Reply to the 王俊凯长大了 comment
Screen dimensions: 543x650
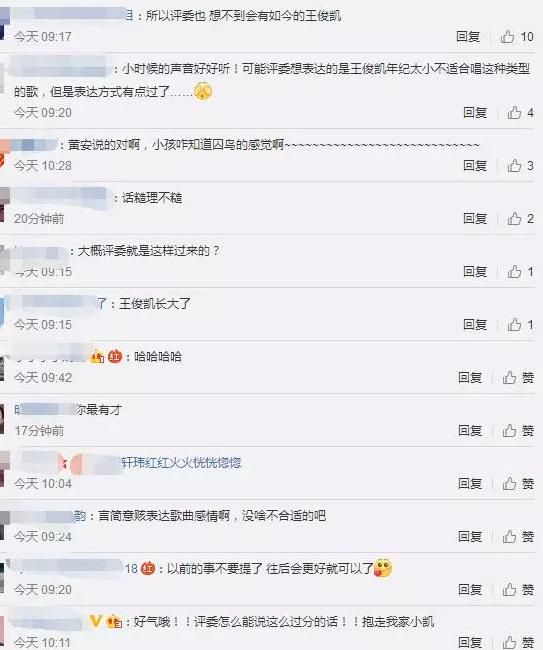click(475, 325)
